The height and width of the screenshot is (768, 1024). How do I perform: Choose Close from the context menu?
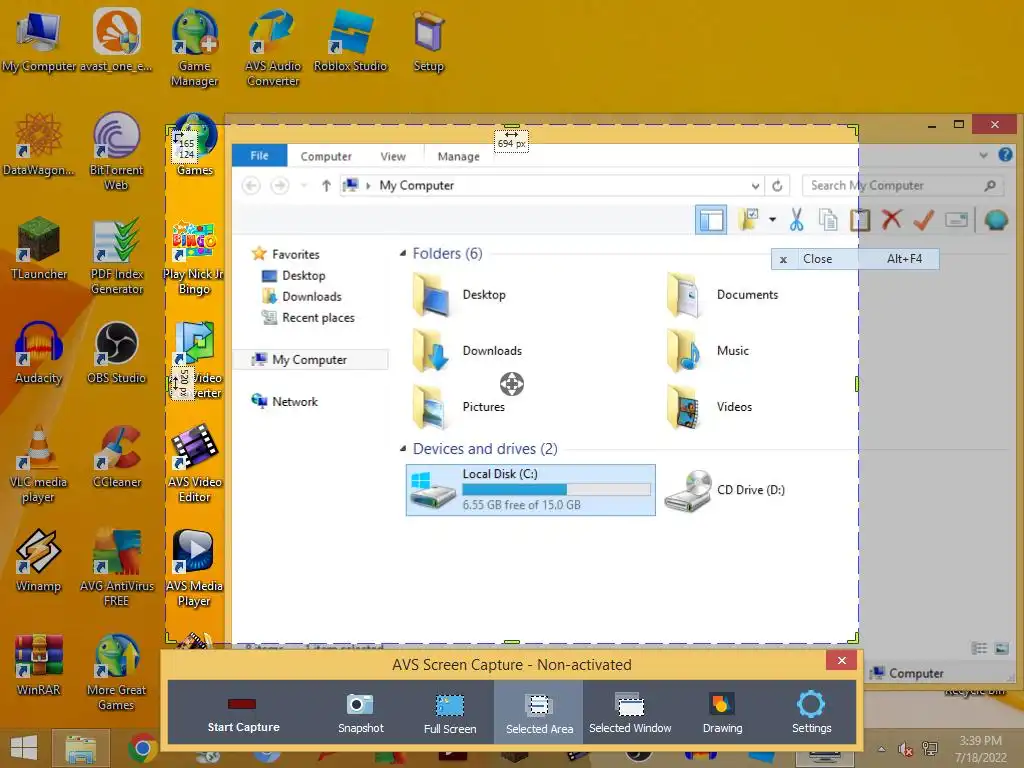[855, 259]
